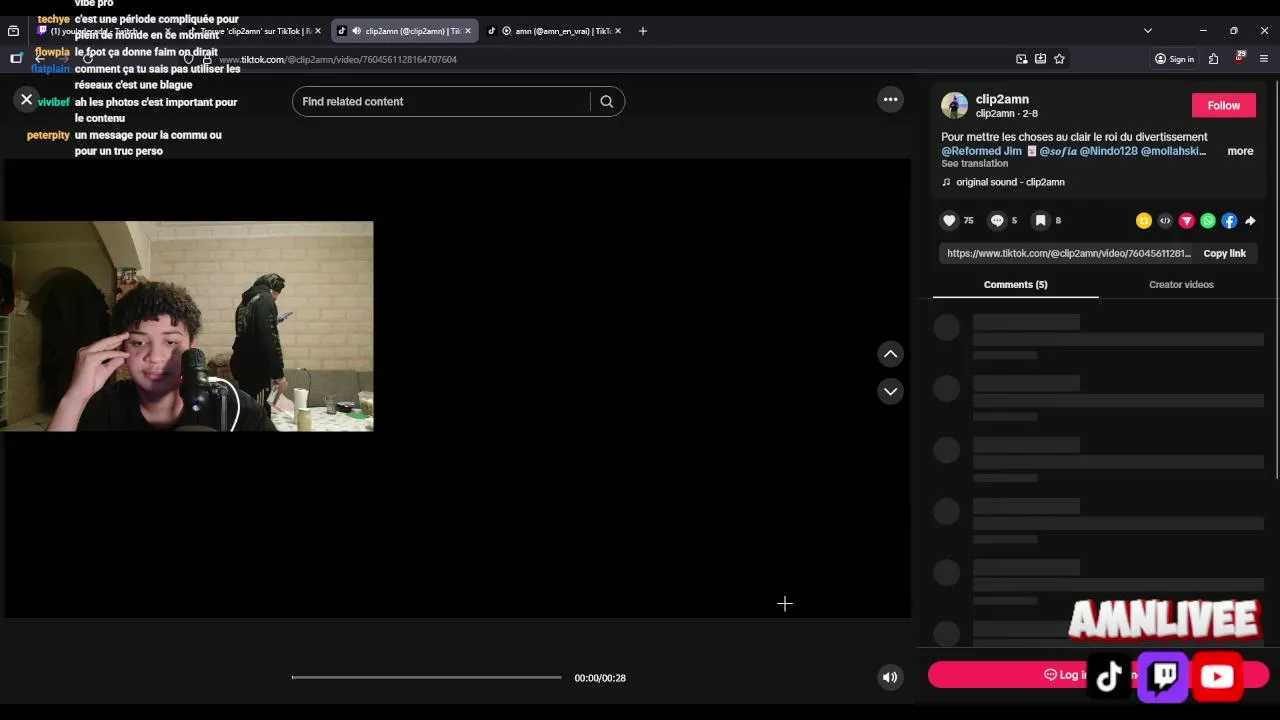Viewport: 1280px width, 720px height.
Task: Mute the video with speaker icon
Action: (x=889, y=677)
